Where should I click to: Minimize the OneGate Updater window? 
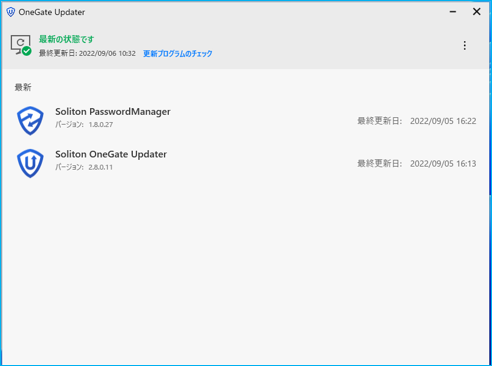(453, 12)
